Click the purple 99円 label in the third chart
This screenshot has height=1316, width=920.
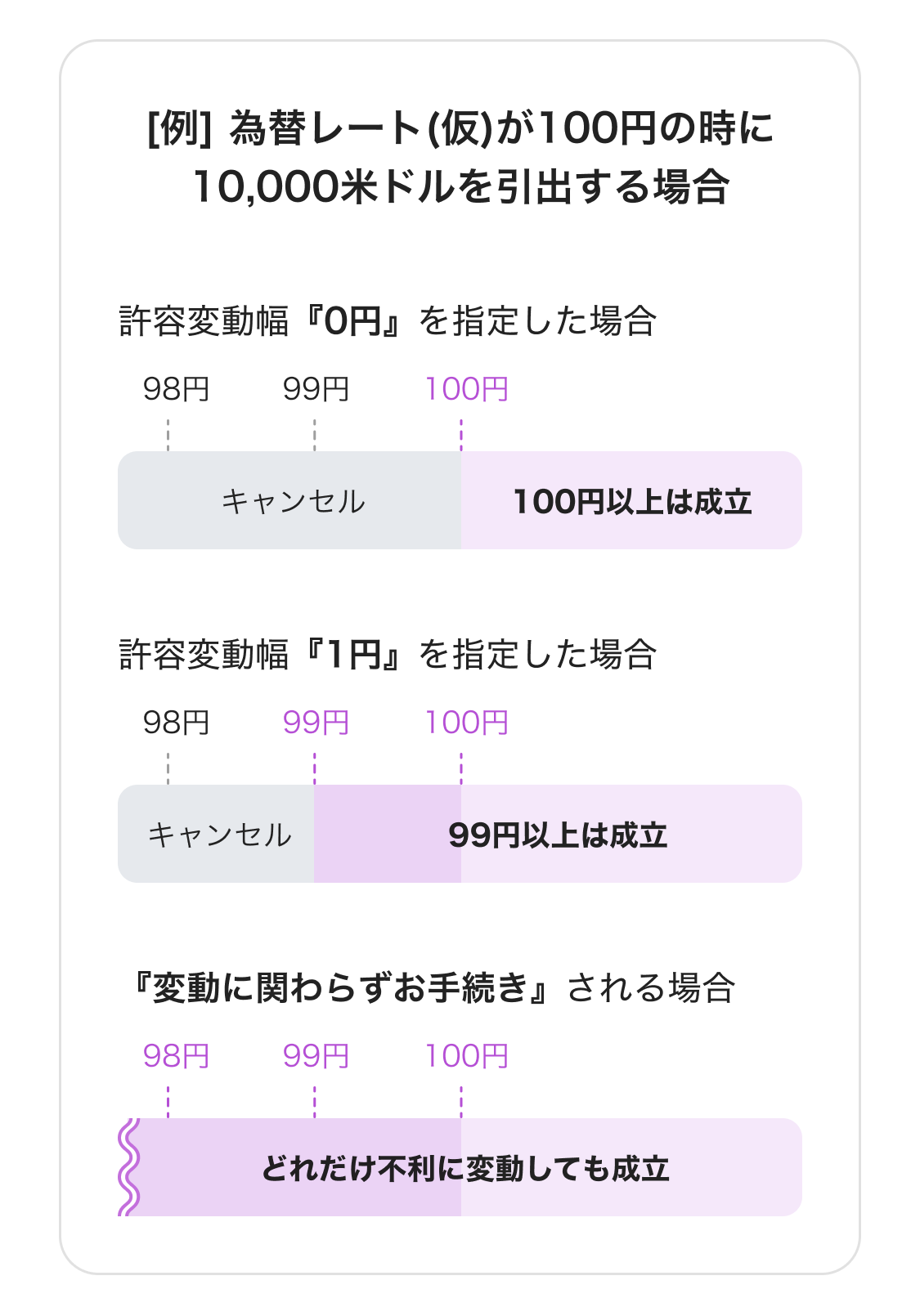(x=316, y=1056)
